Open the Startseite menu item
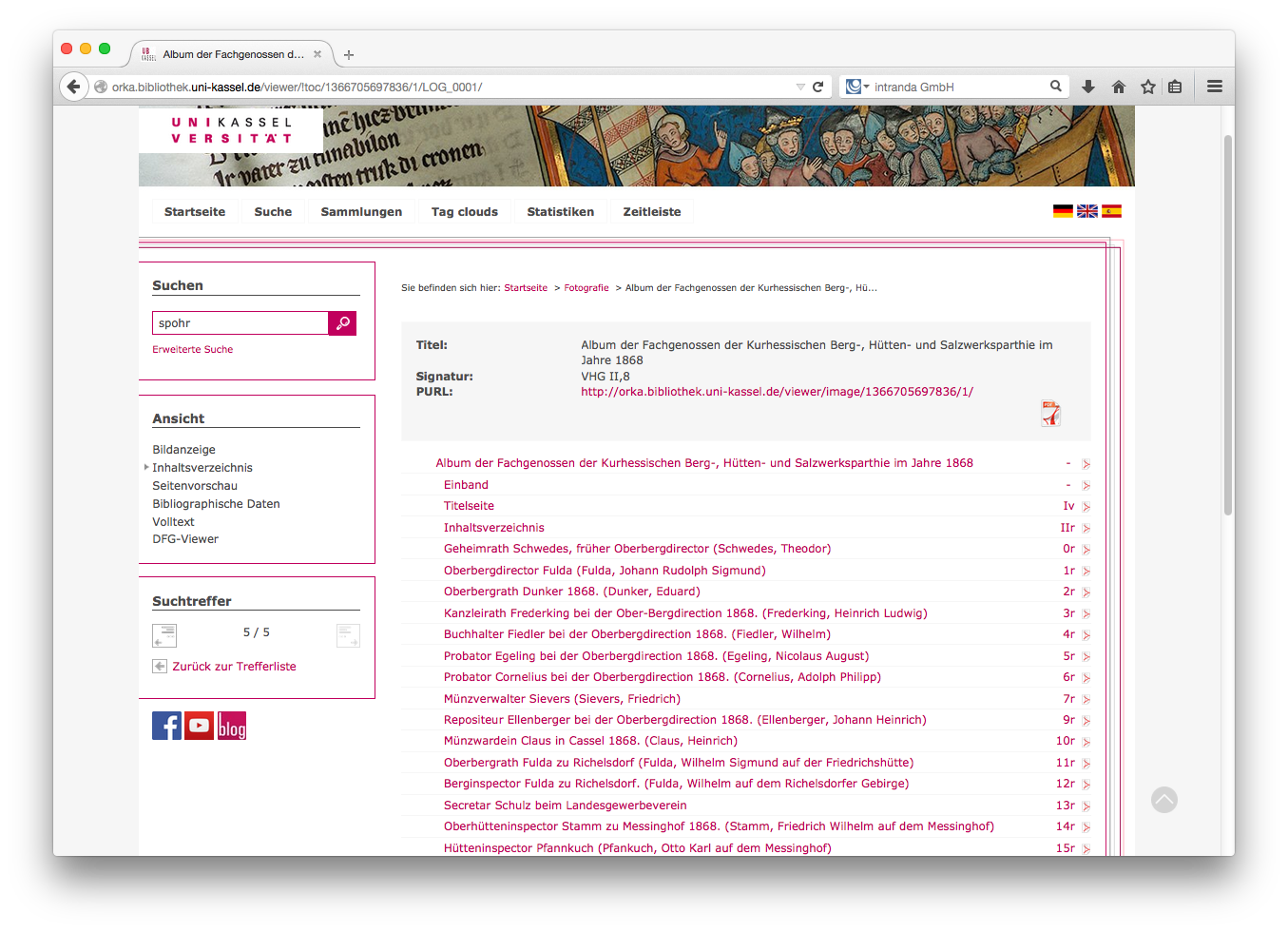 [x=195, y=212]
